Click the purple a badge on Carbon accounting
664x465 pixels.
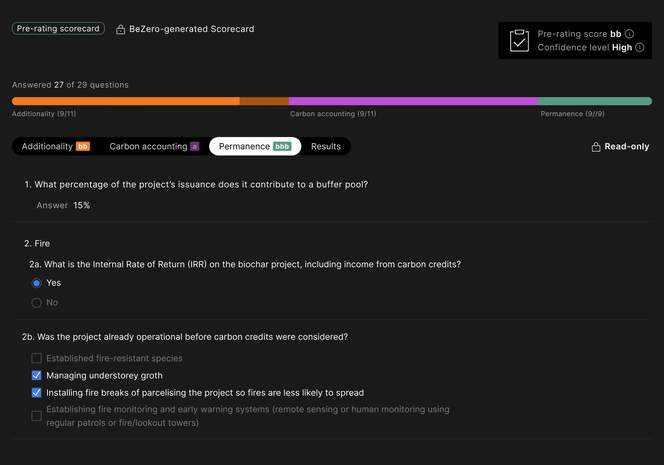point(194,147)
